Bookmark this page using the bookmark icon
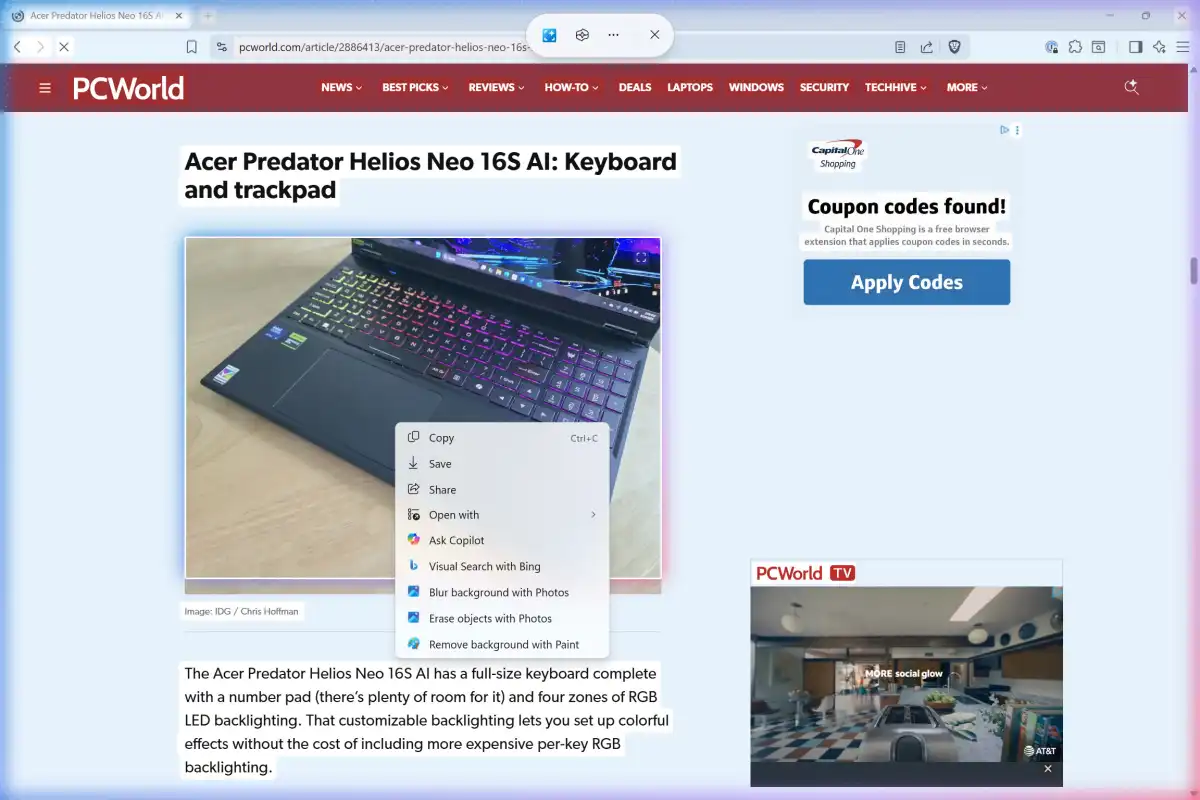Image resolution: width=1200 pixels, height=800 pixels. pos(192,47)
